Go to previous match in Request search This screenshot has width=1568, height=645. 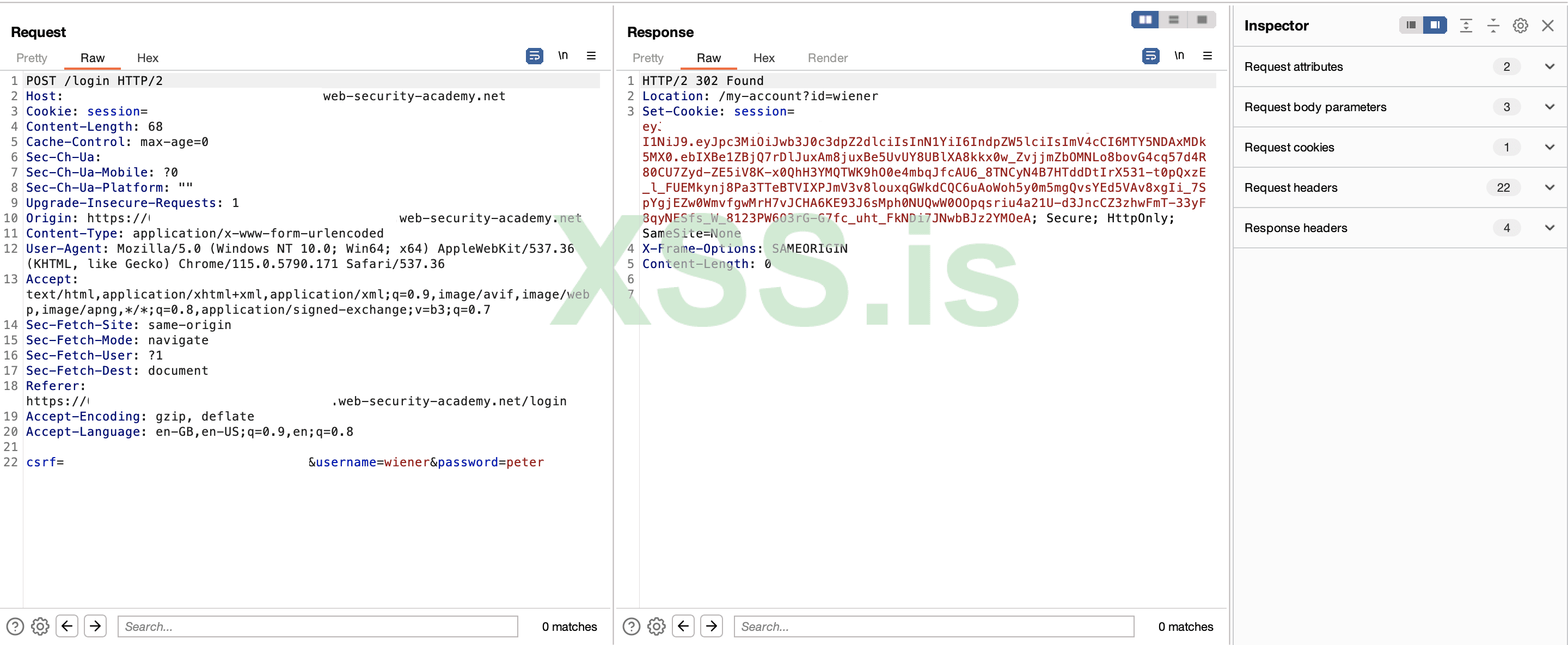coord(67,625)
